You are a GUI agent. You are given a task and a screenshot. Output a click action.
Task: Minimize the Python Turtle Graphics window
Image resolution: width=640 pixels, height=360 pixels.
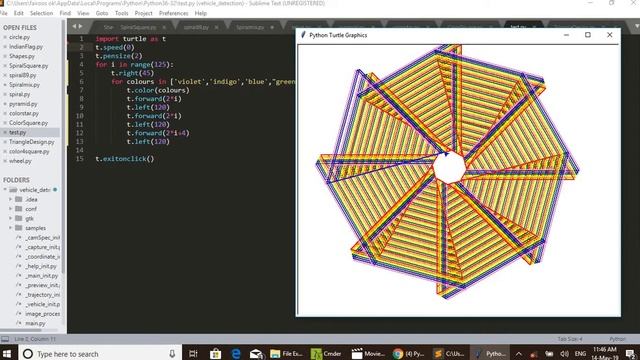(x=566, y=35)
